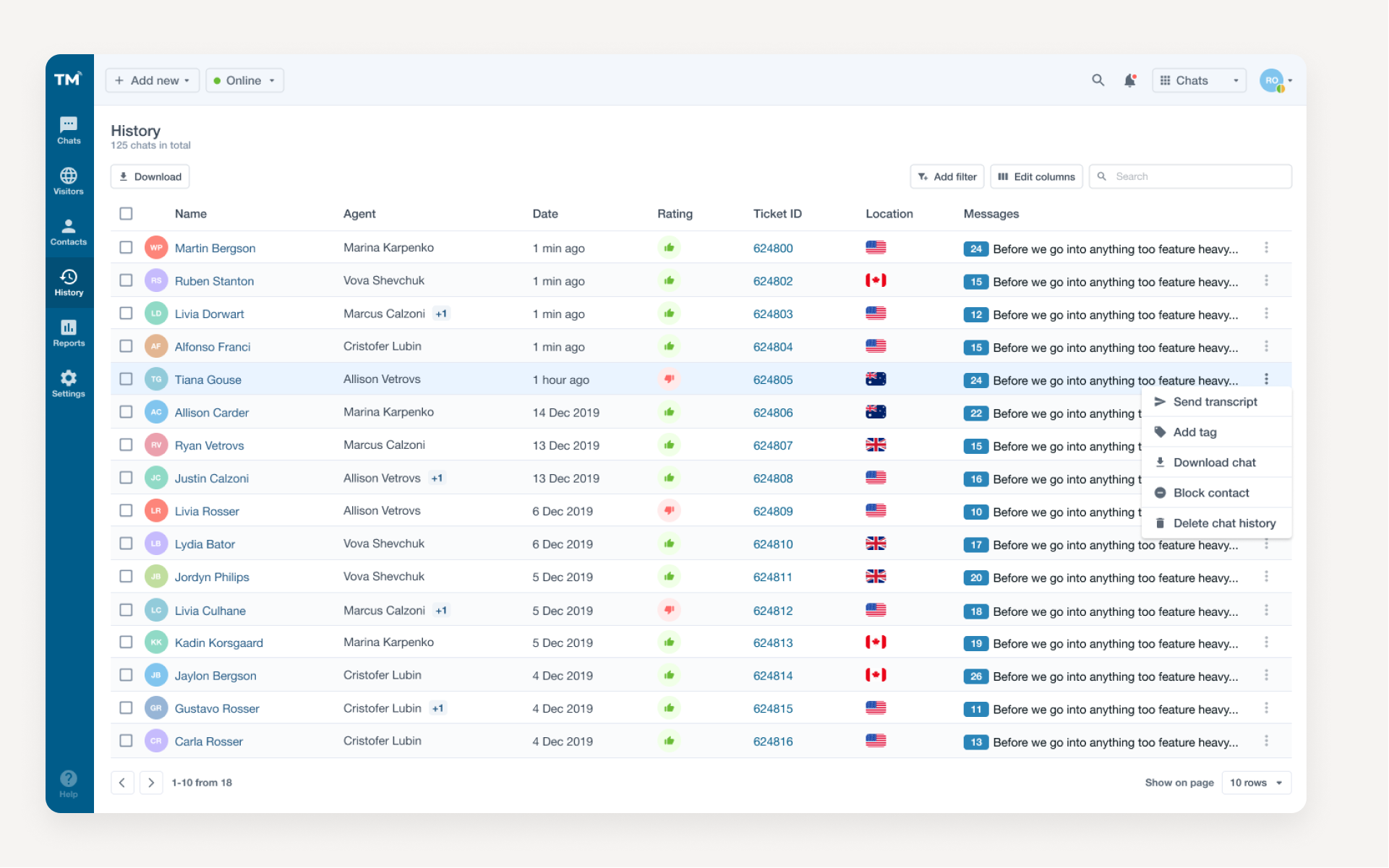Change the 10 rows per page dropdown
The height and width of the screenshot is (868, 1389).
pos(1256,783)
